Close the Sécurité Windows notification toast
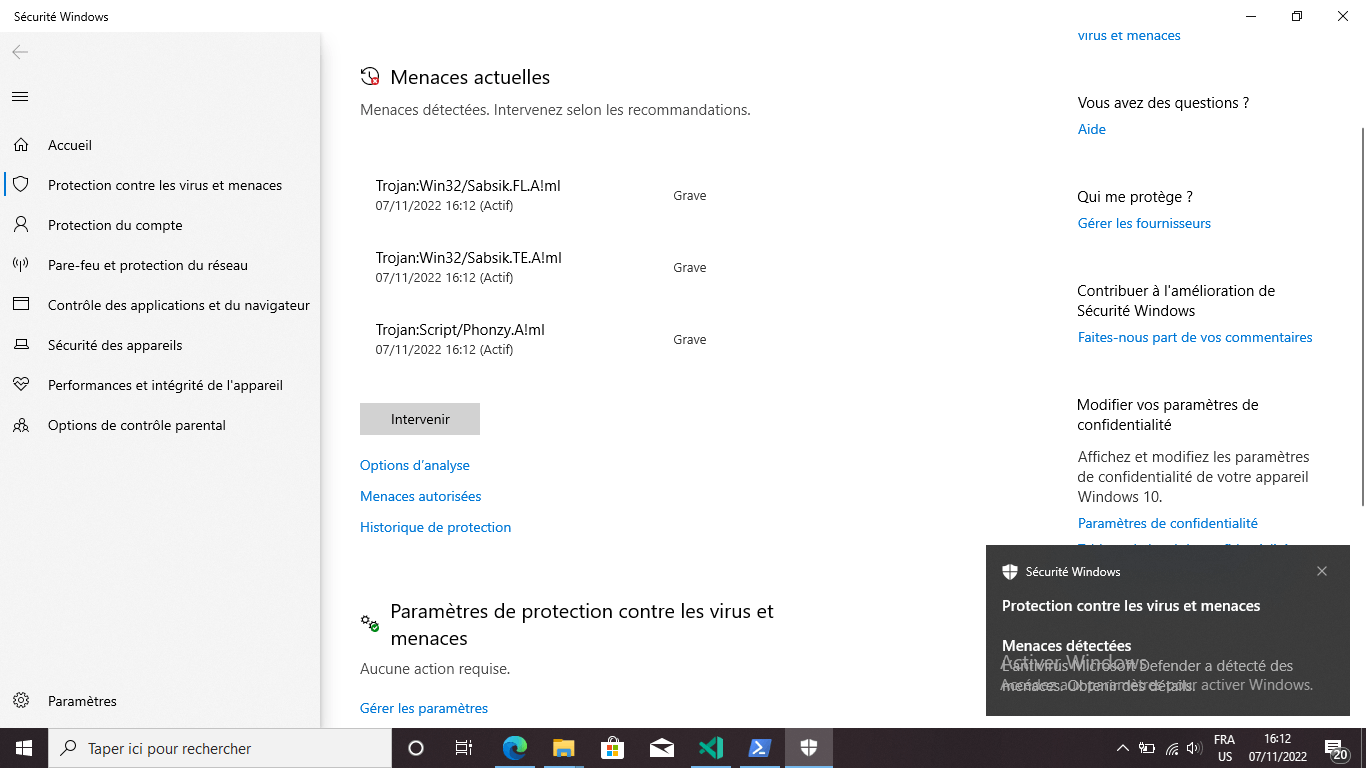Viewport: 1366px width, 768px height. pos(1322,572)
